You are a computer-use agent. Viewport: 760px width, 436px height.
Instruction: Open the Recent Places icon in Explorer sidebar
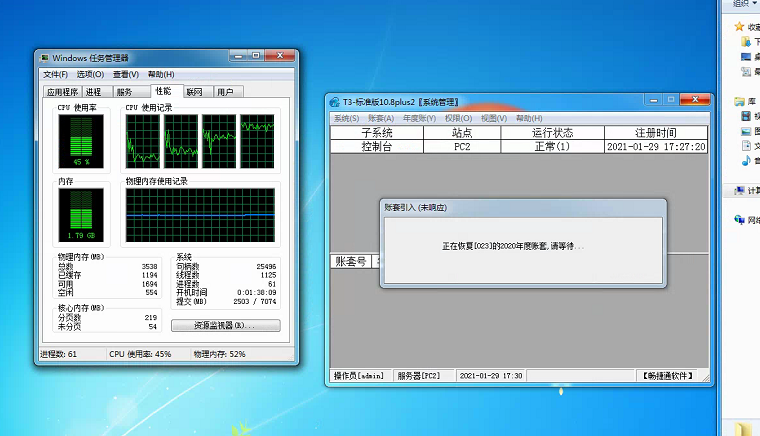746,72
